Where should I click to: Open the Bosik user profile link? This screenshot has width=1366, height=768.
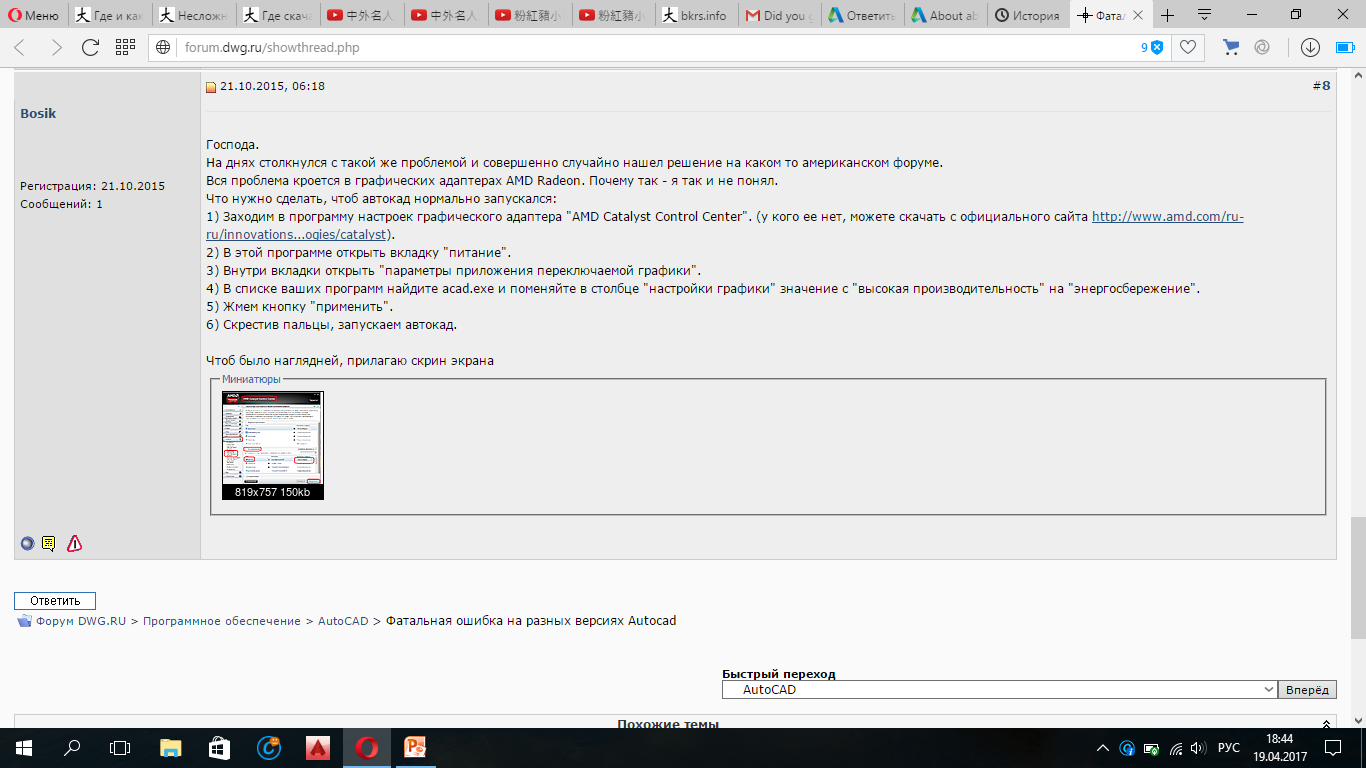tap(38, 113)
